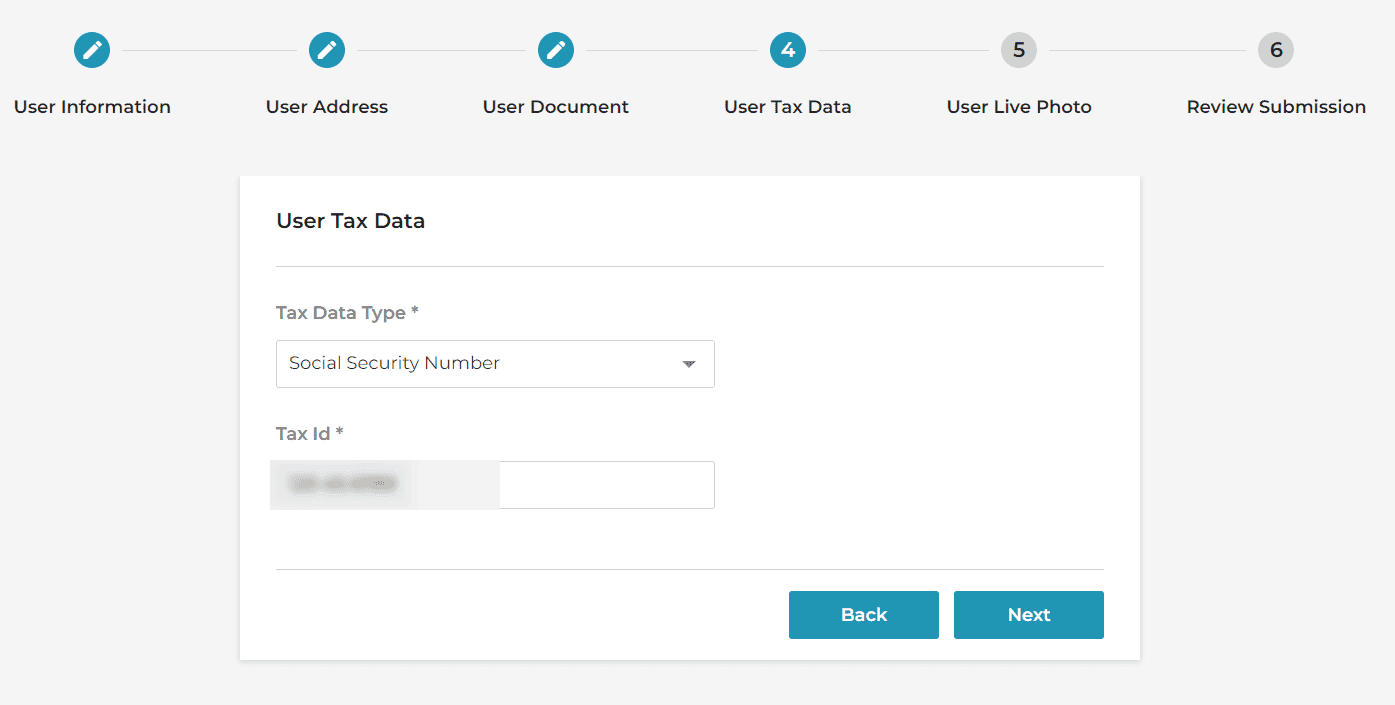Click the User Information step label
This screenshot has width=1395, height=705.
(x=92, y=107)
